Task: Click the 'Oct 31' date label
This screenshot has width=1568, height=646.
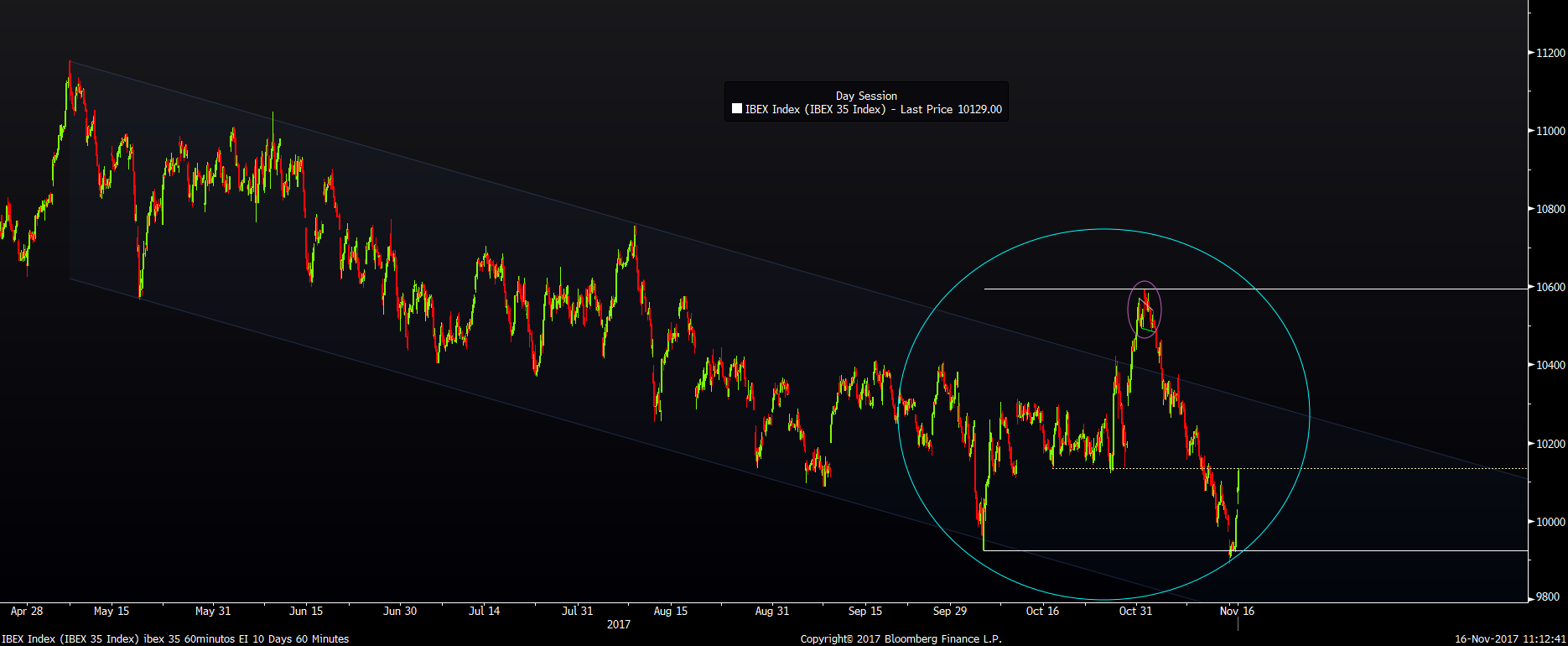Action: tap(1136, 611)
